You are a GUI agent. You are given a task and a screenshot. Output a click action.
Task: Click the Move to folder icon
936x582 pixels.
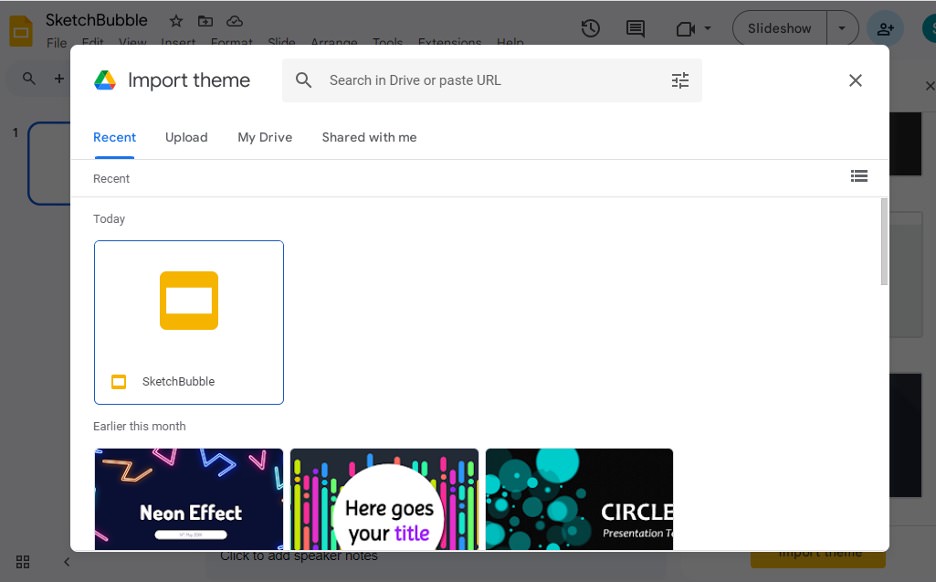(205, 21)
